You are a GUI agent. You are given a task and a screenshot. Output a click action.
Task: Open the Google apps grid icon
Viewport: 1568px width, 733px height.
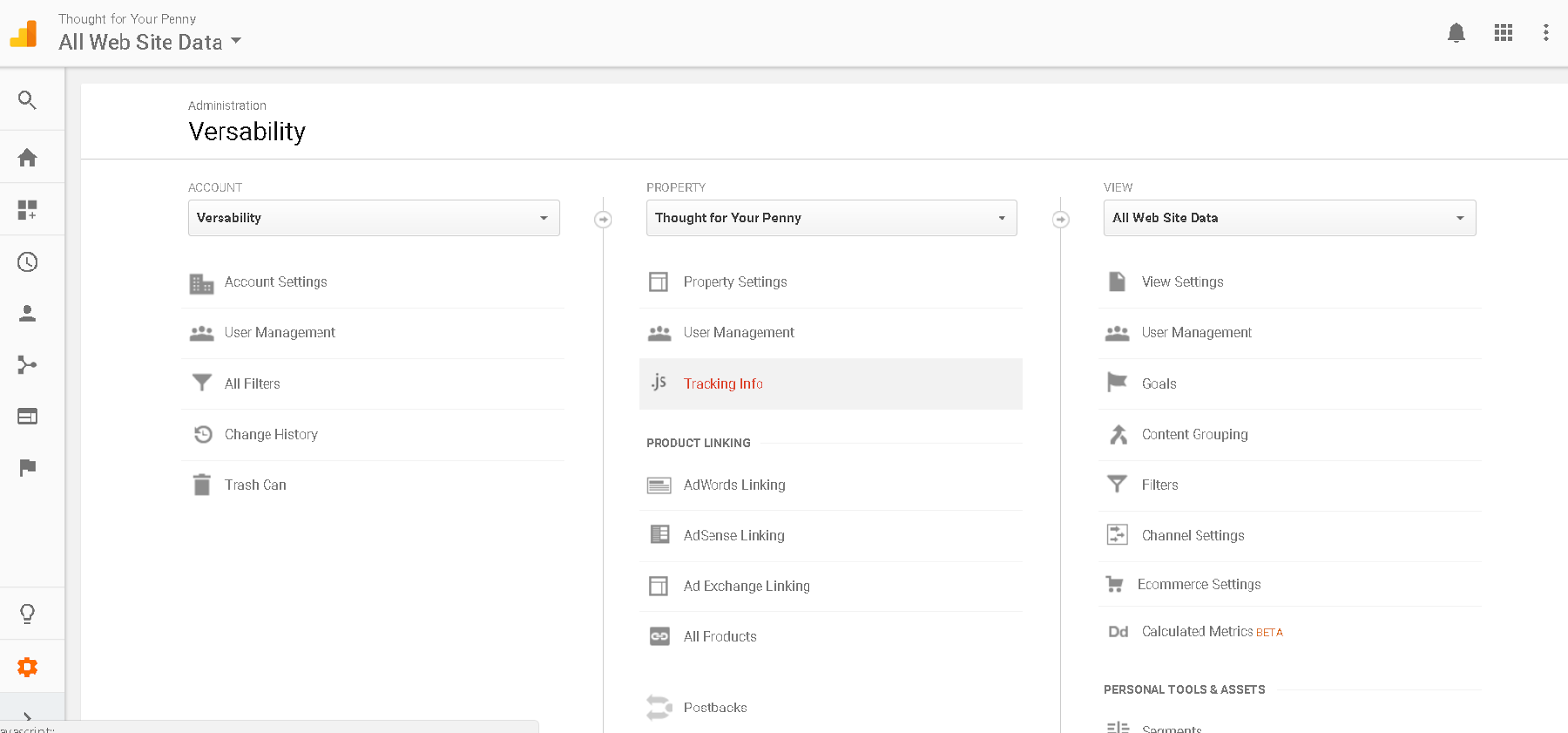coord(1503,33)
